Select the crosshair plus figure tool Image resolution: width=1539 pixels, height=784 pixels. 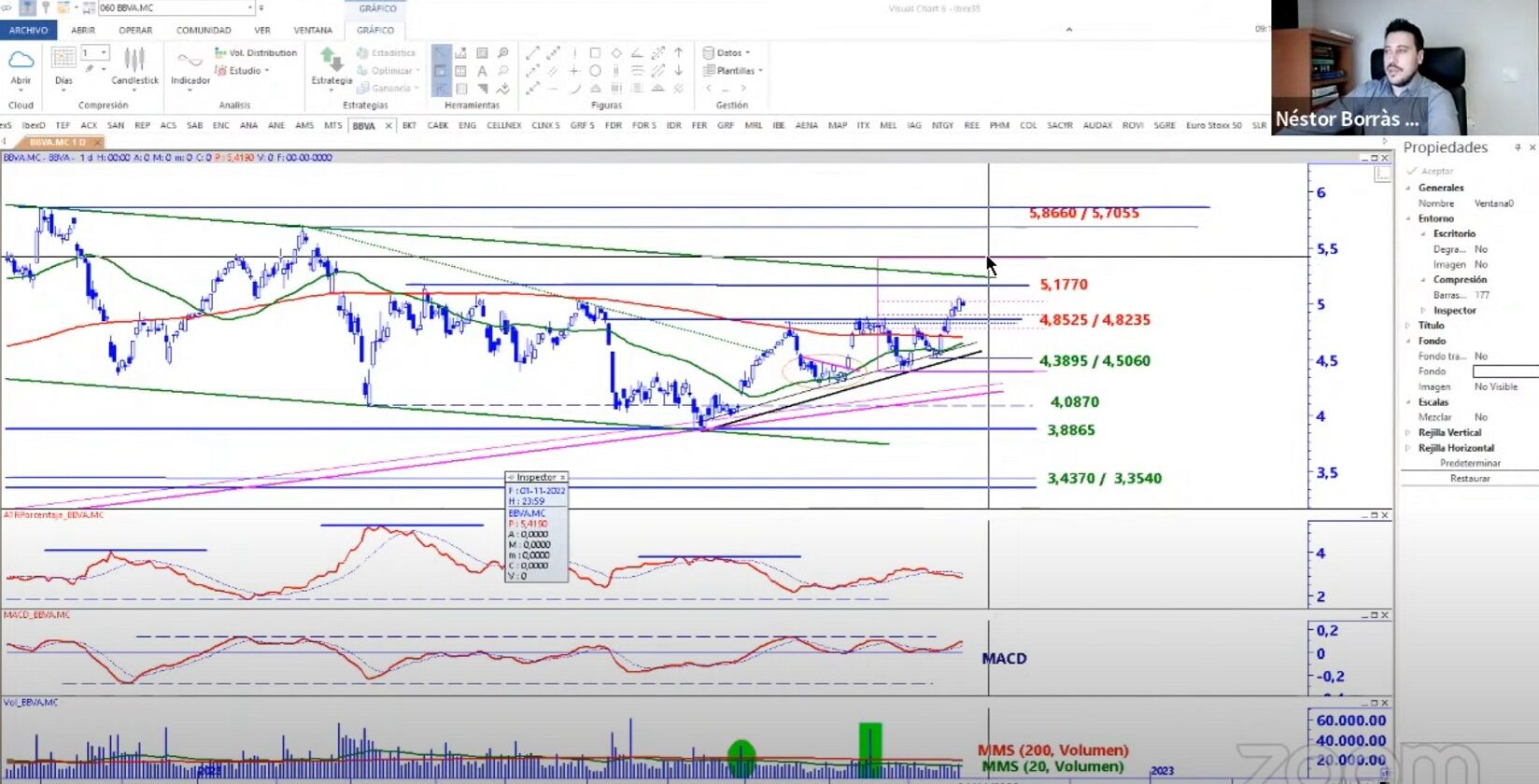click(x=574, y=71)
